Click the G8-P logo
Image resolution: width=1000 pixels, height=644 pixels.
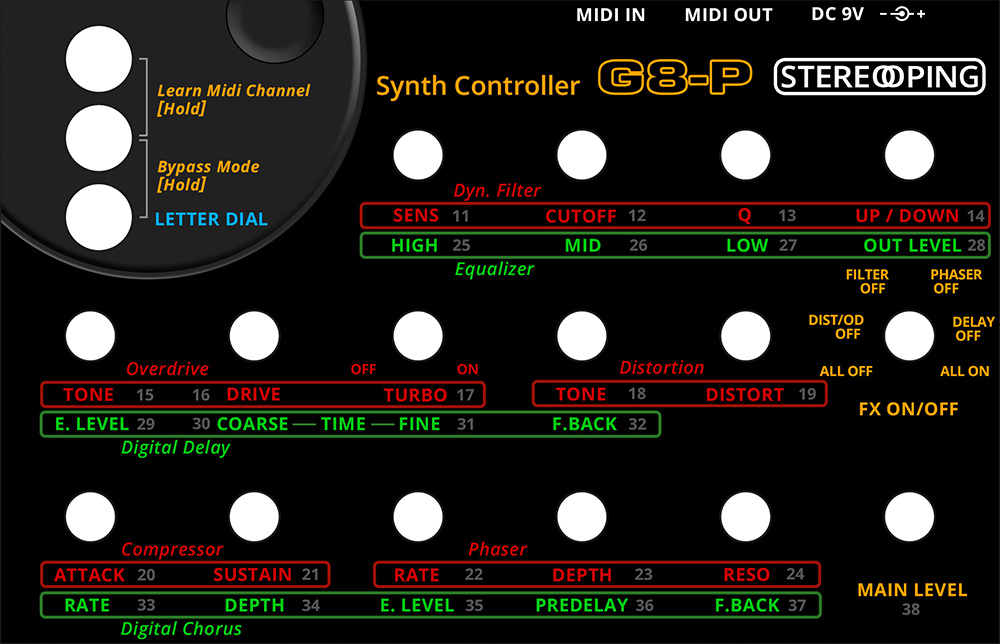click(x=675, y=78)
